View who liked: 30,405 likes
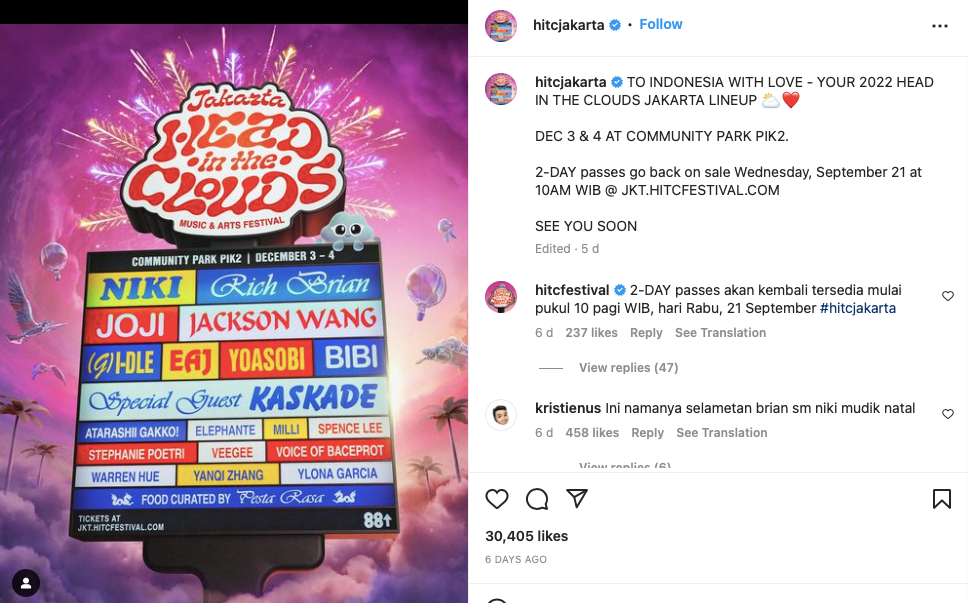Screen dimensions: 968x603 [527, 536]
